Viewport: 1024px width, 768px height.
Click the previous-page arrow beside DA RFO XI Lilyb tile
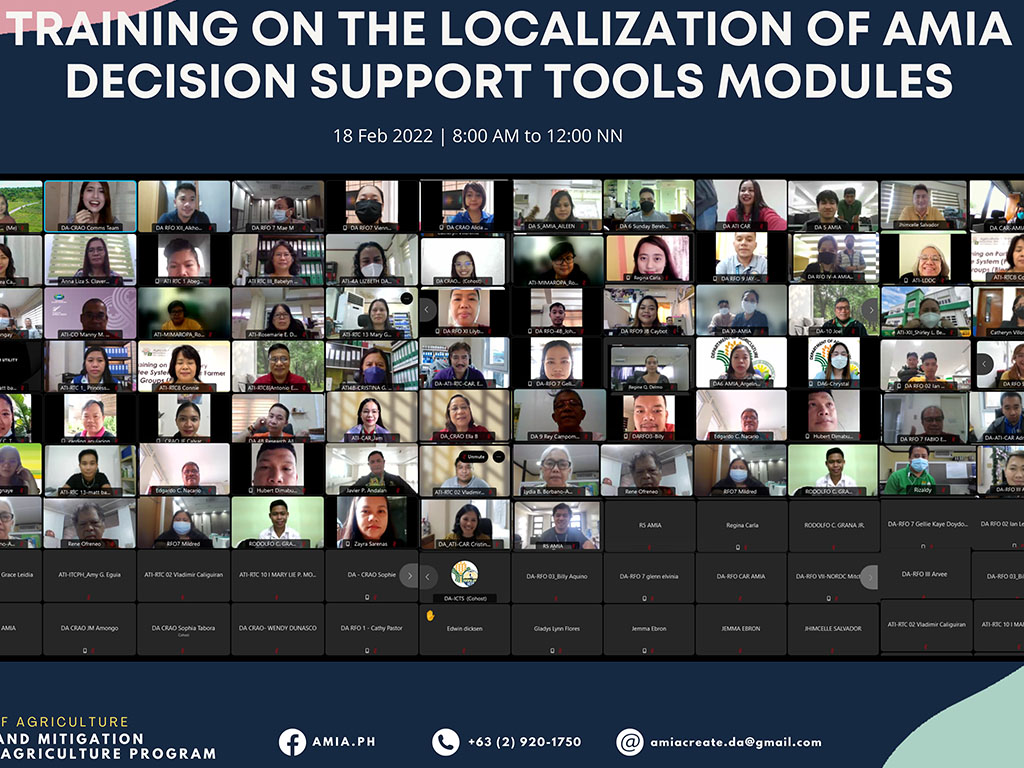point(427,310)
